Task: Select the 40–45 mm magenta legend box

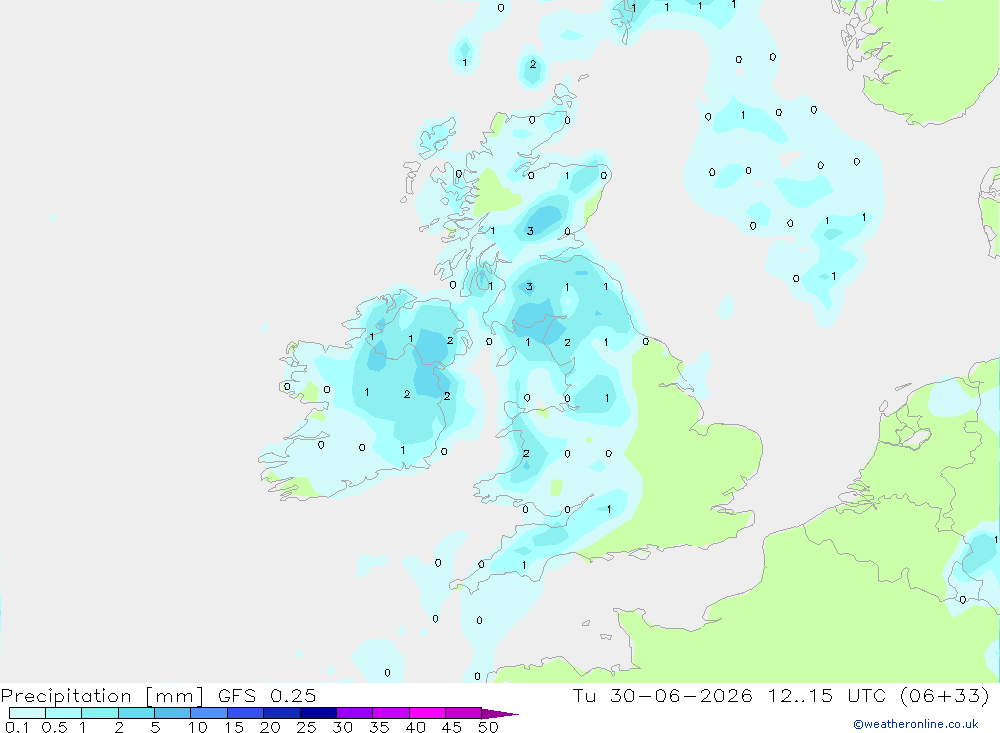Action: pos(427,713)
